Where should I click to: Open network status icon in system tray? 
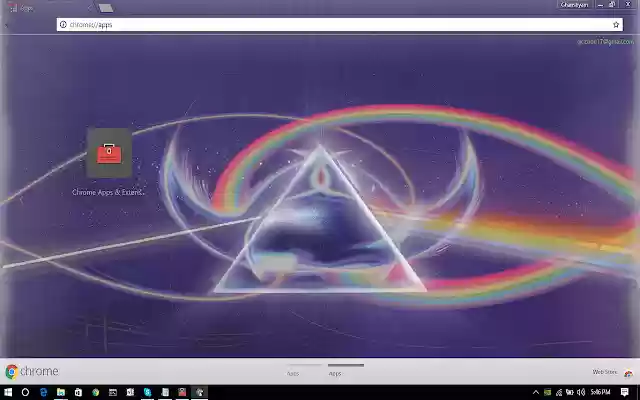pos(559,393)
